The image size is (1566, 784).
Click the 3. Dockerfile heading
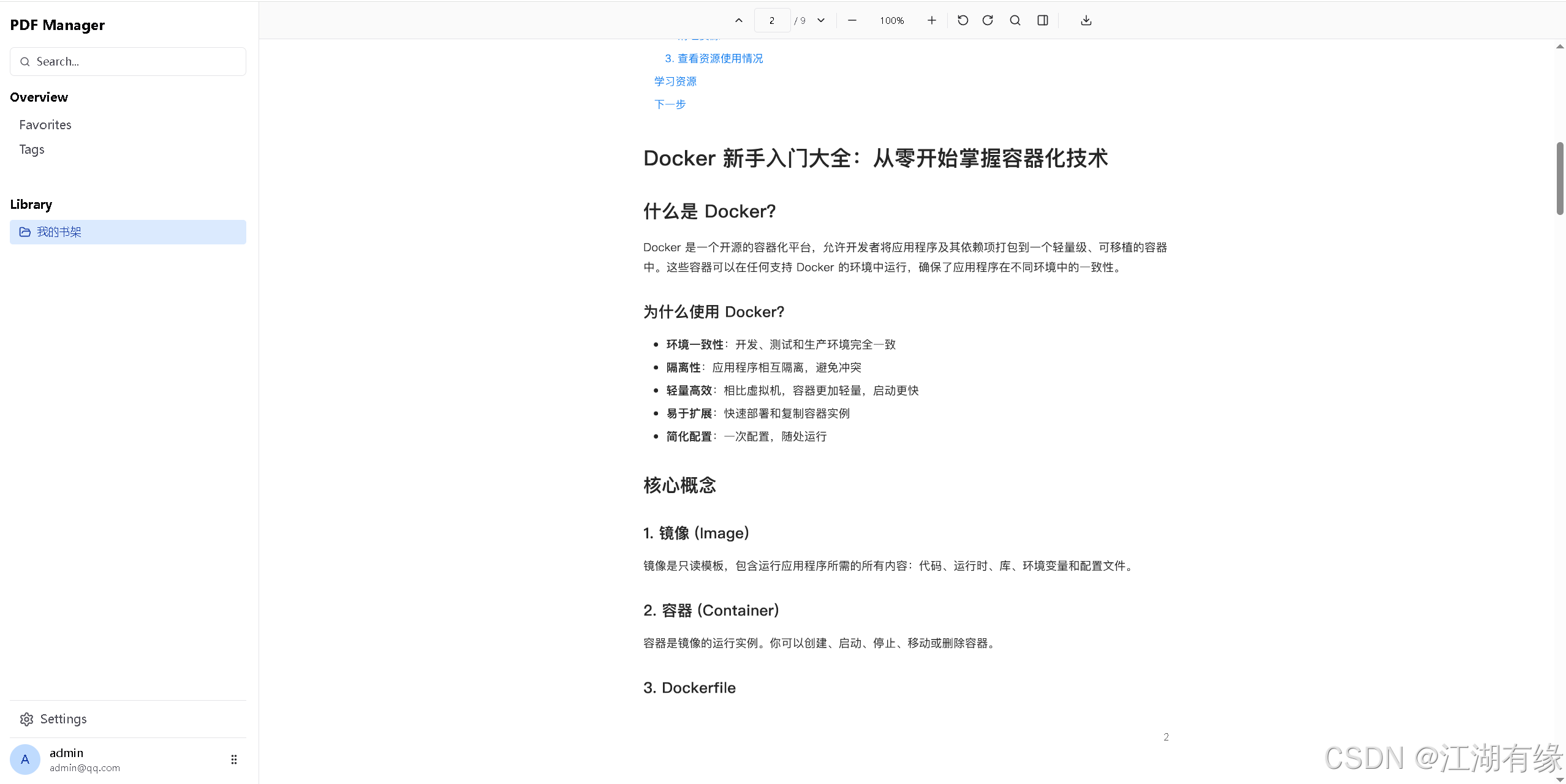pos(689,687)
